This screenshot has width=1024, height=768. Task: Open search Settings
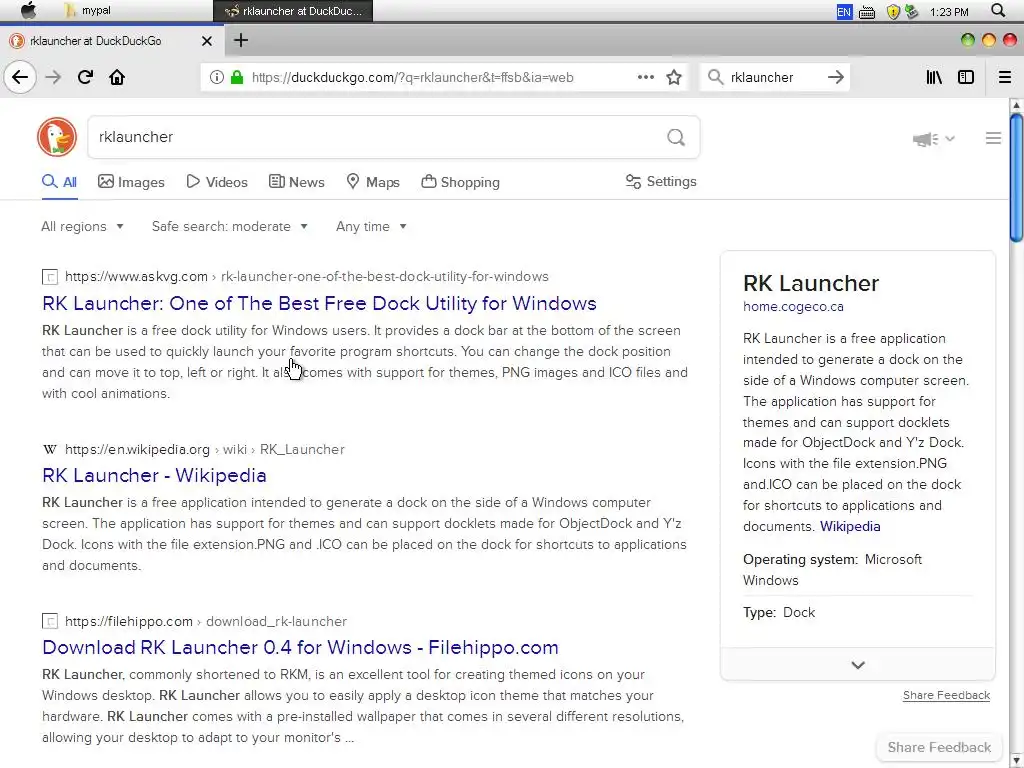(x=661, y=182)
